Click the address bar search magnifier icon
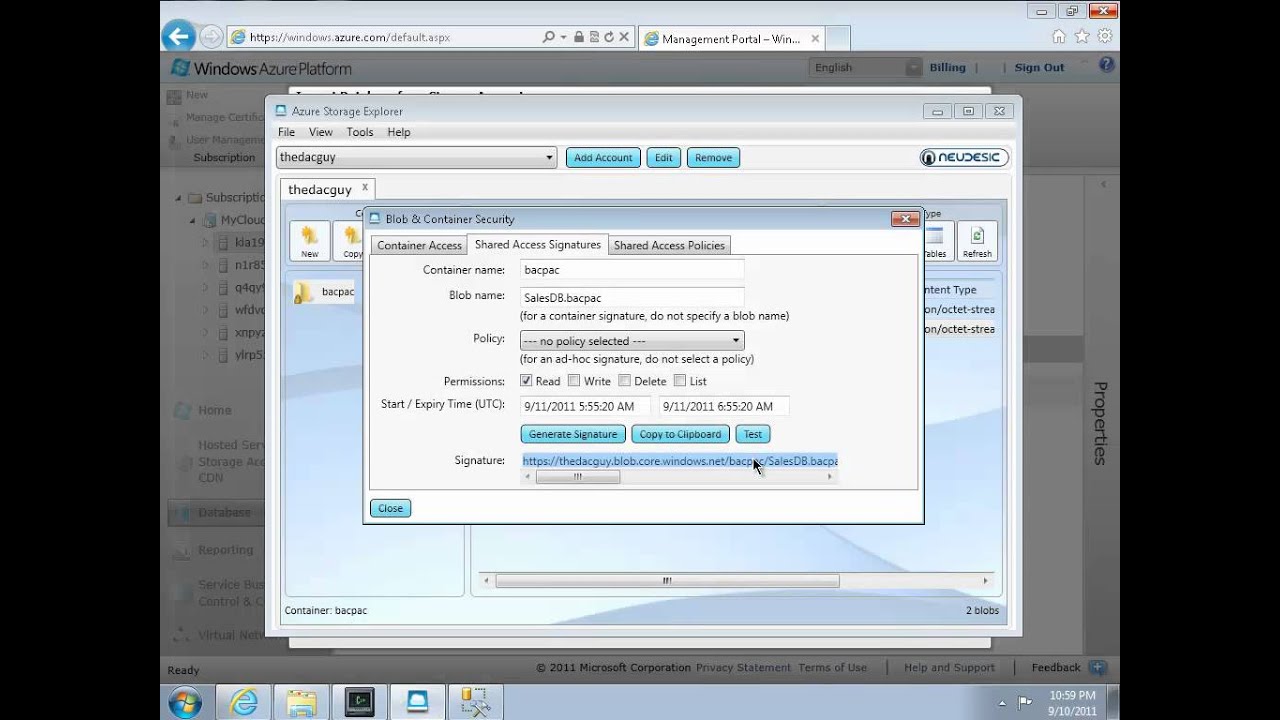The image size is (1280, 720). click(549, 37)
